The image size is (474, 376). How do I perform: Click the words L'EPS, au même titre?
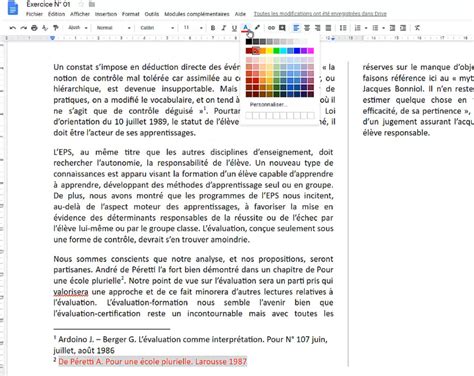[98, 152]
